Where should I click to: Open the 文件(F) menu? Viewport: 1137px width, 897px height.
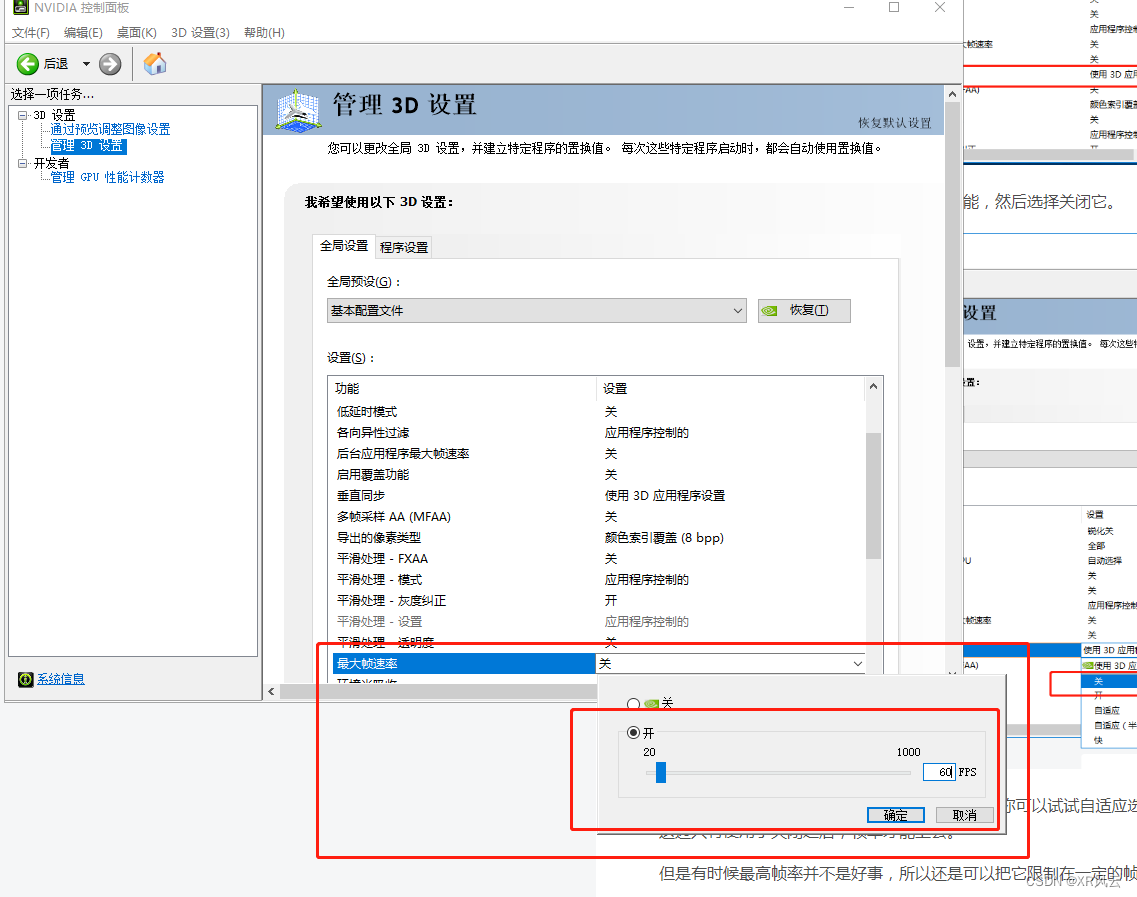(30, 33)
